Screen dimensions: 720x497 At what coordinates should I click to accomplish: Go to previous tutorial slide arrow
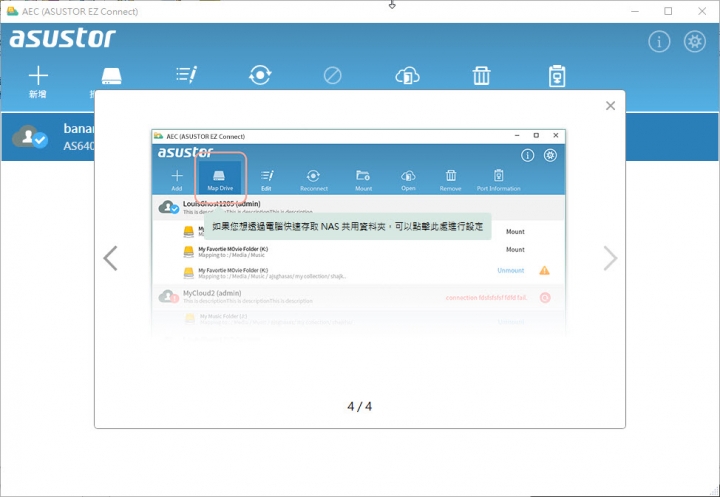click(110, 258)
